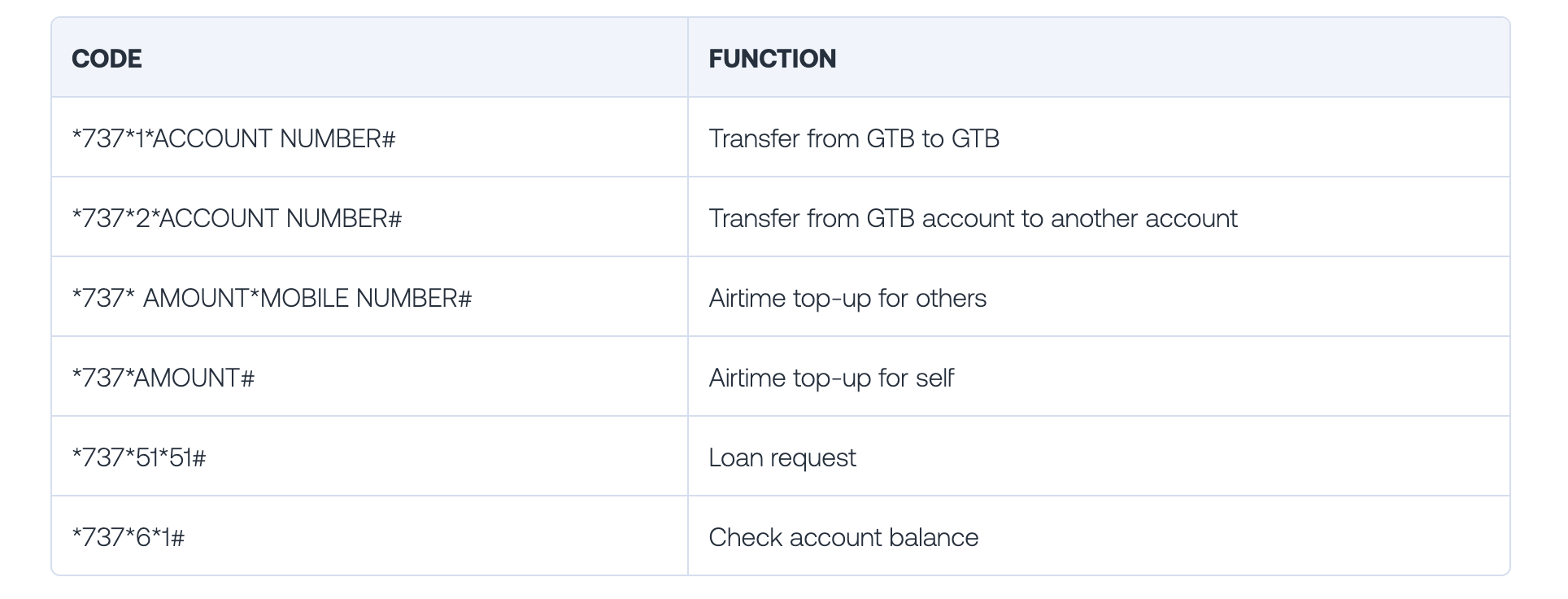Click the word 'self' in the airtime row

tap(934, 378)
